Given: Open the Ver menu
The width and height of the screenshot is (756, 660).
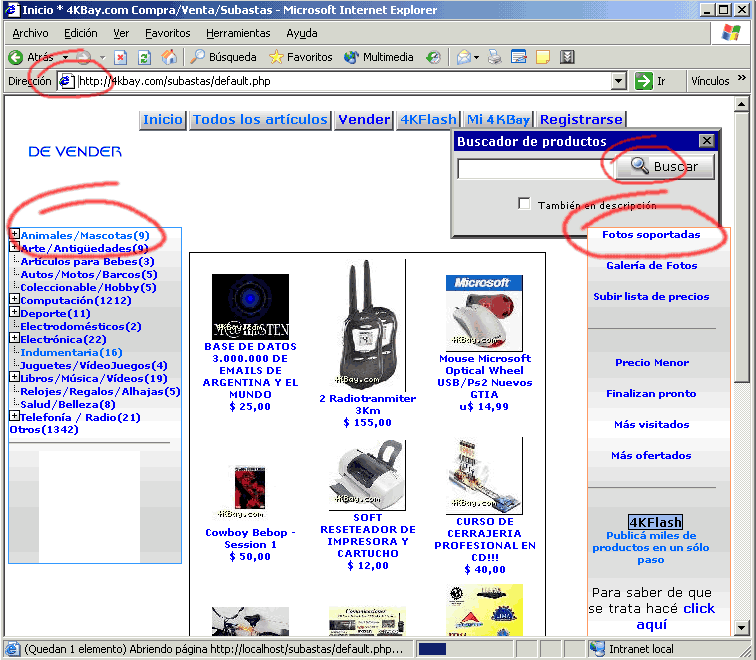Looking at the screenshot, I should [121, 33].
